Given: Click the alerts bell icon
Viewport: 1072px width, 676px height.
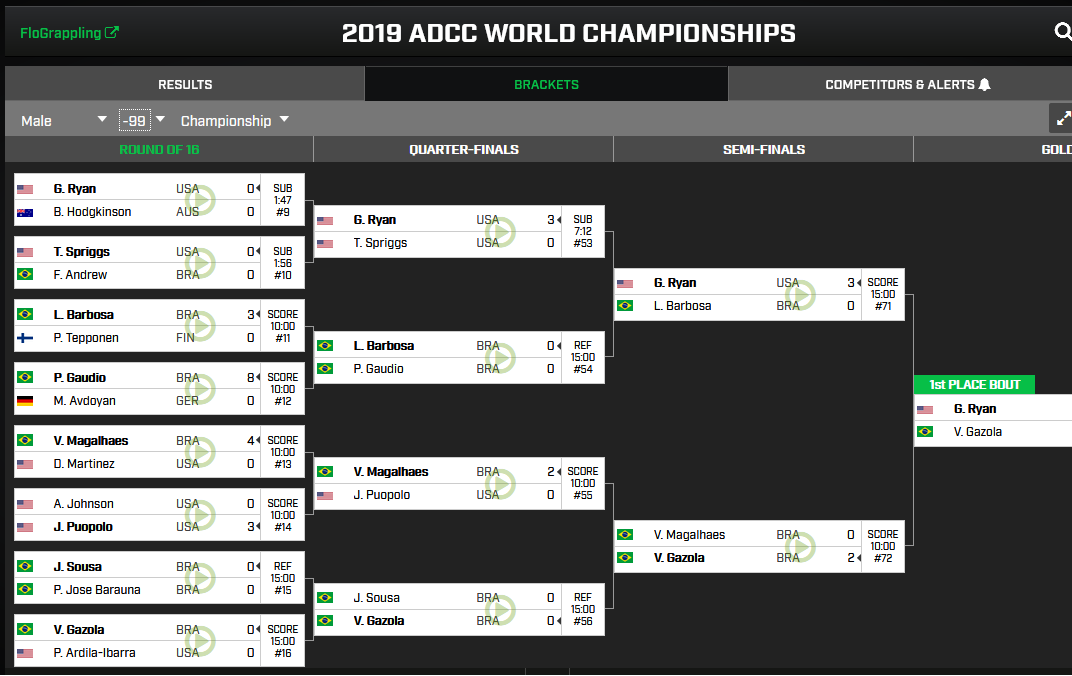Looking at the screenshot, I should pos(984,85).
